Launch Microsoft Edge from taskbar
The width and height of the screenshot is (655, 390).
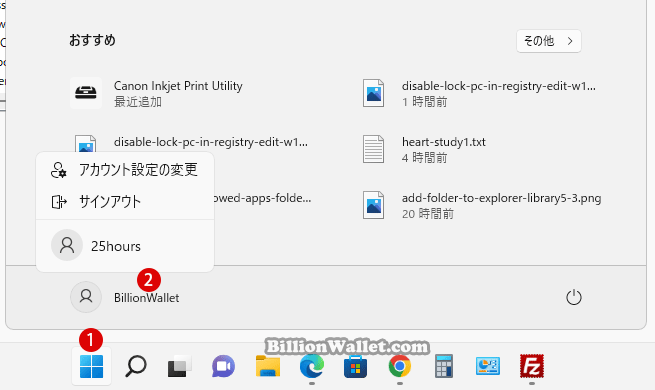[312, 366]
